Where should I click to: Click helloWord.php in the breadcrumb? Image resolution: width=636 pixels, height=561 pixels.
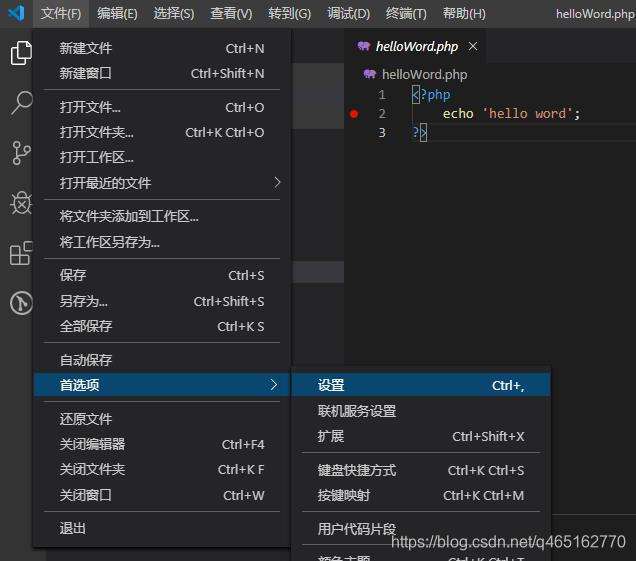point(424,74)
